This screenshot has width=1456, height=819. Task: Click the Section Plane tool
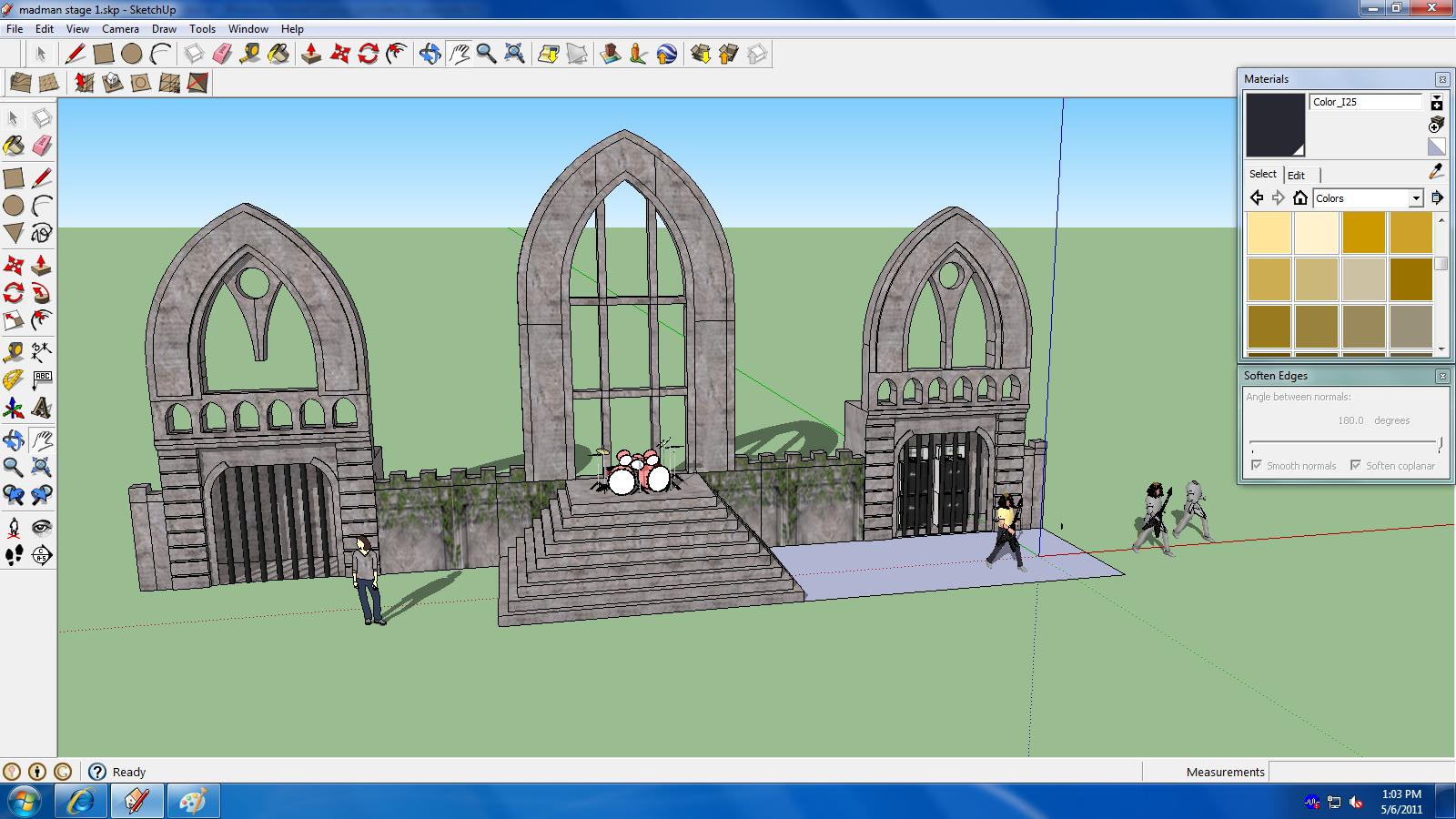click(42, 555)
